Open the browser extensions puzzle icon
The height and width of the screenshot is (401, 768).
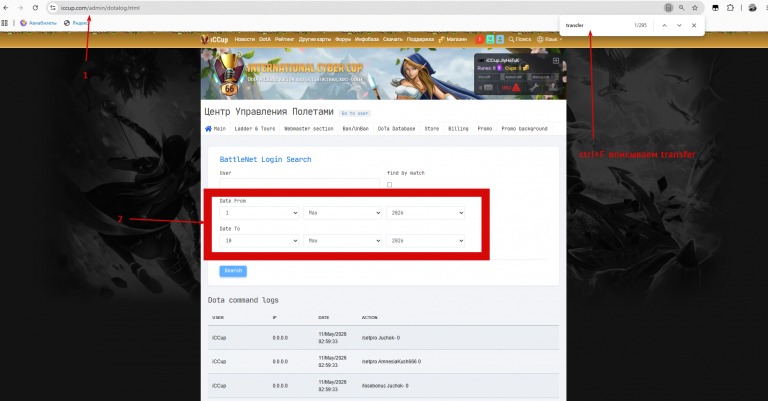pos(730,8)
